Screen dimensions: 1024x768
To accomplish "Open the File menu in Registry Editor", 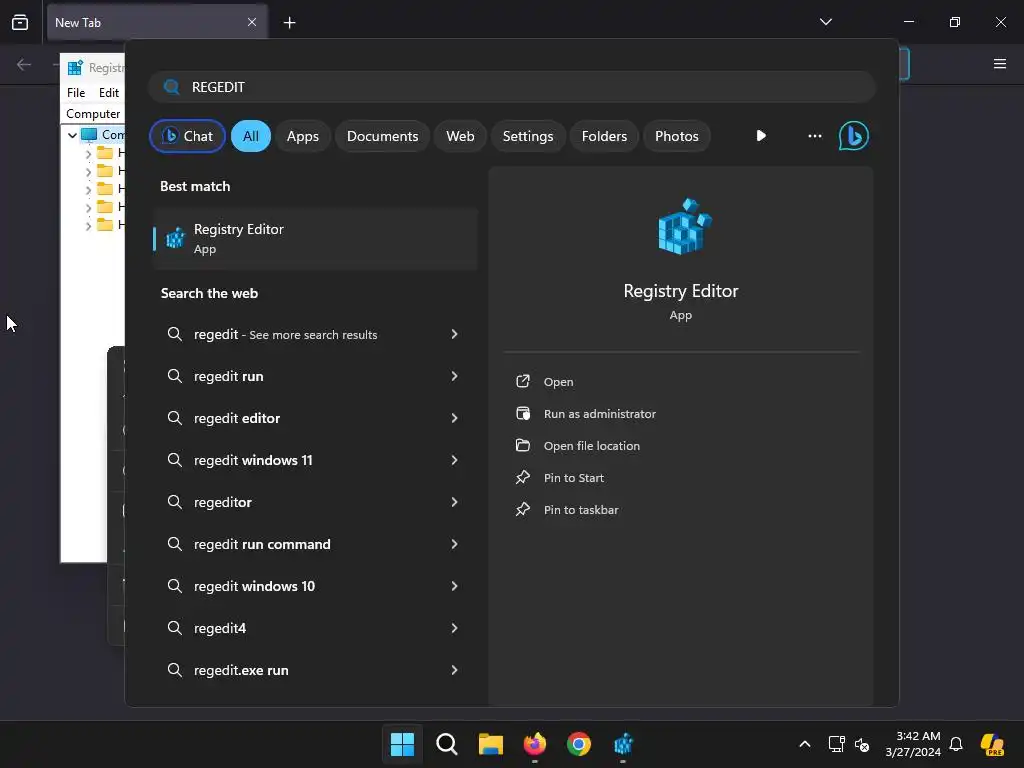I will point(76,93).
